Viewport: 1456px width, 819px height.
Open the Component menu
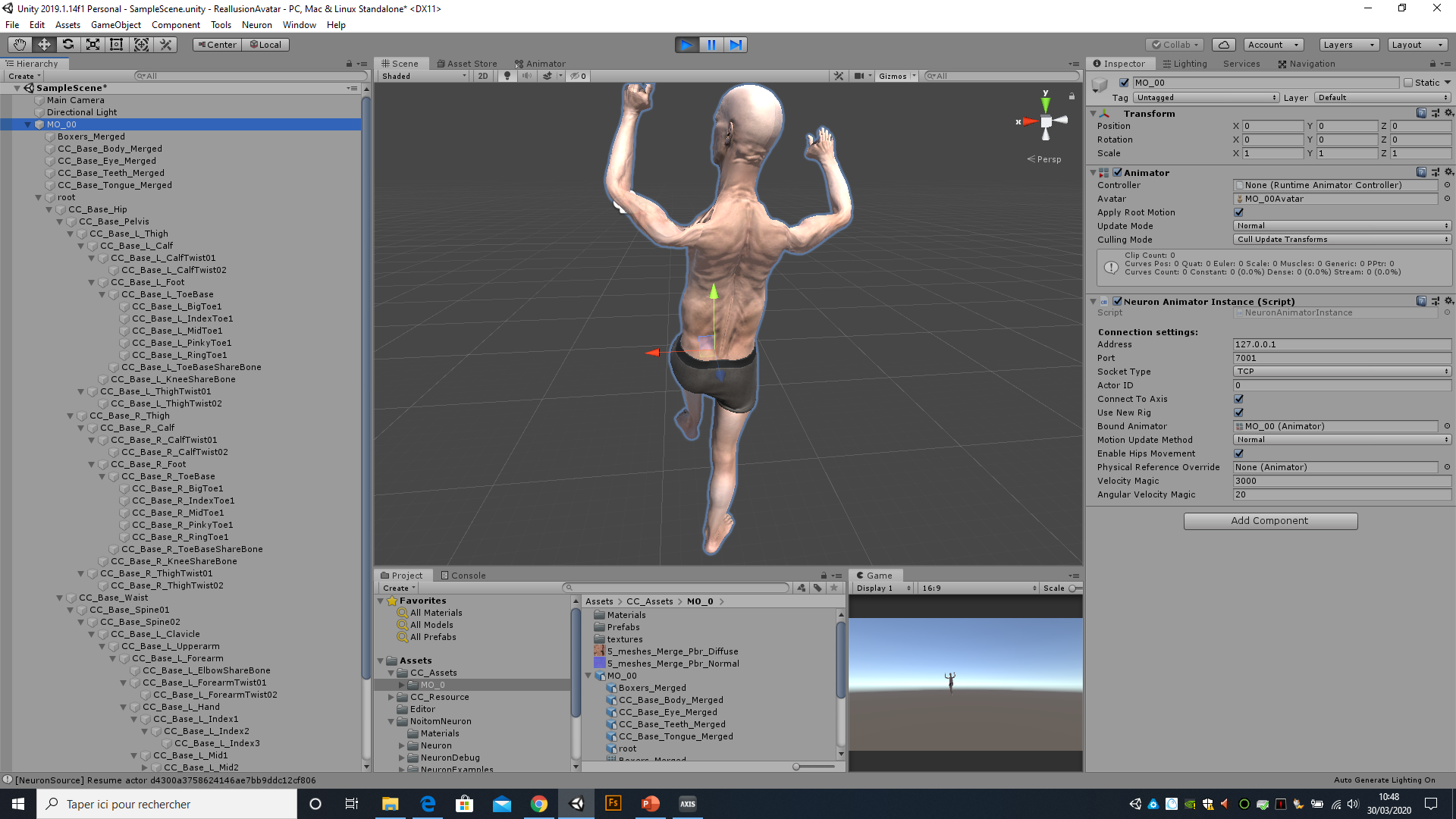click(x=176, y=25)
